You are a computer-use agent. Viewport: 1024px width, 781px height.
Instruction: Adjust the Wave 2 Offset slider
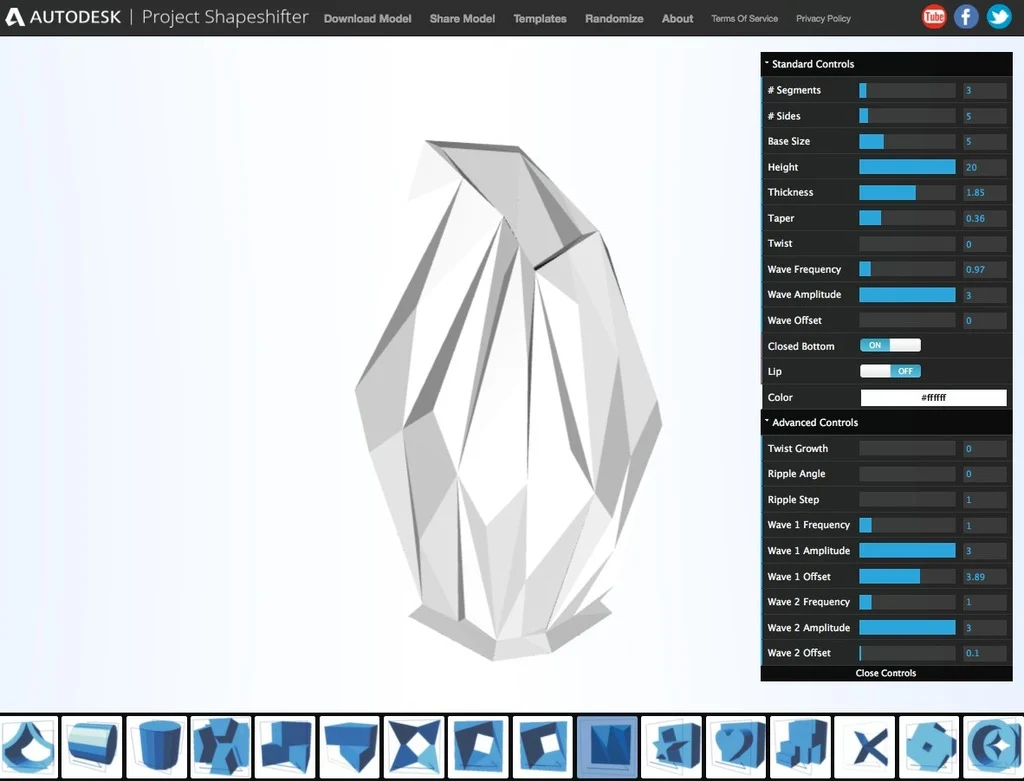pyautogui.click(x=907, y=653)
